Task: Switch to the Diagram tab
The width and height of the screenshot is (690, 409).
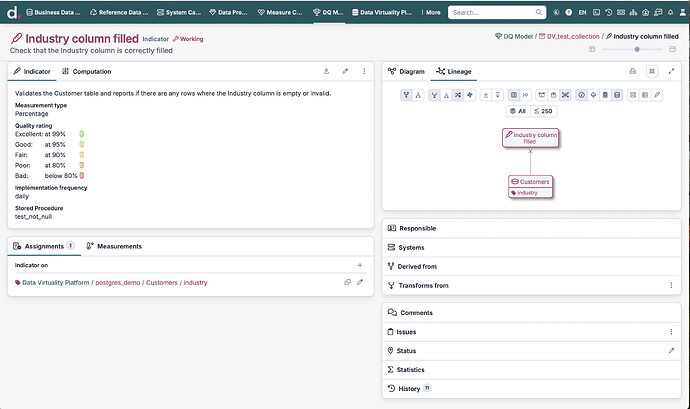Action: (406, 71)
